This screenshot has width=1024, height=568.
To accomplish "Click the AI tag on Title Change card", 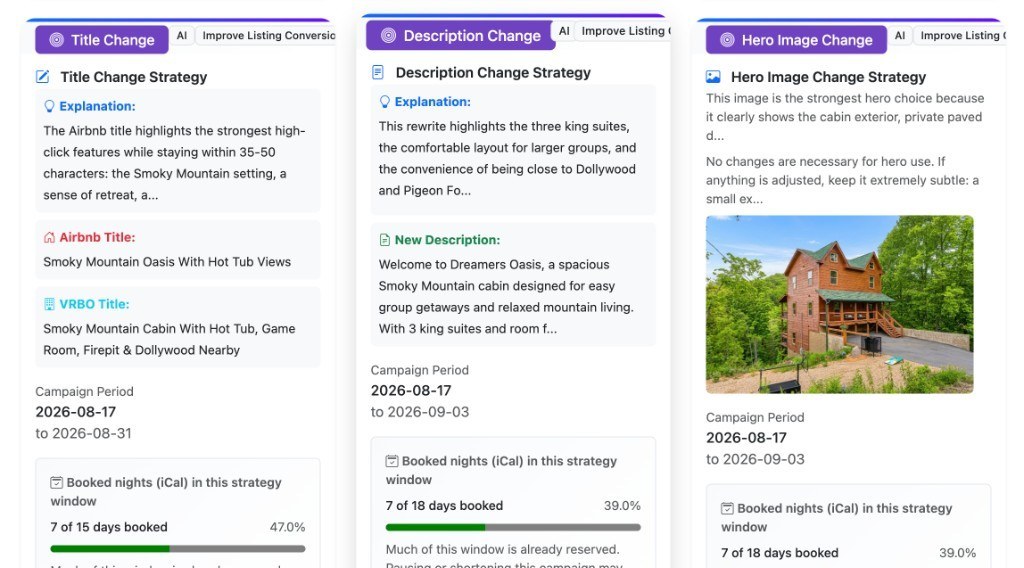I will coord(182,35).
